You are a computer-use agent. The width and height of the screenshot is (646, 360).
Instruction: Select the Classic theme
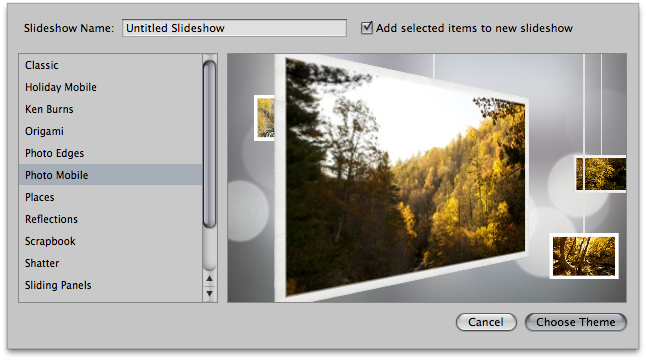110,65
